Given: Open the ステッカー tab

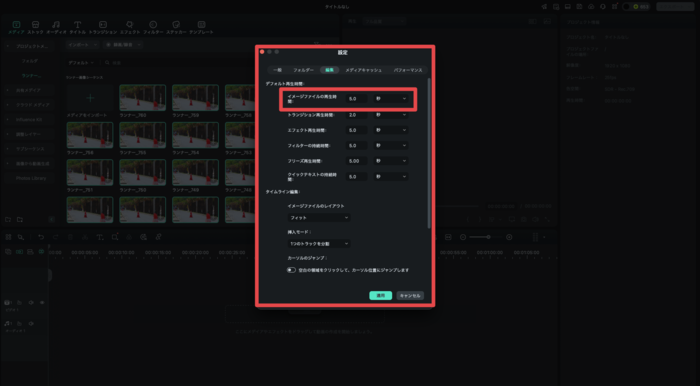Looking at the screenshot, I should point(176,28).
